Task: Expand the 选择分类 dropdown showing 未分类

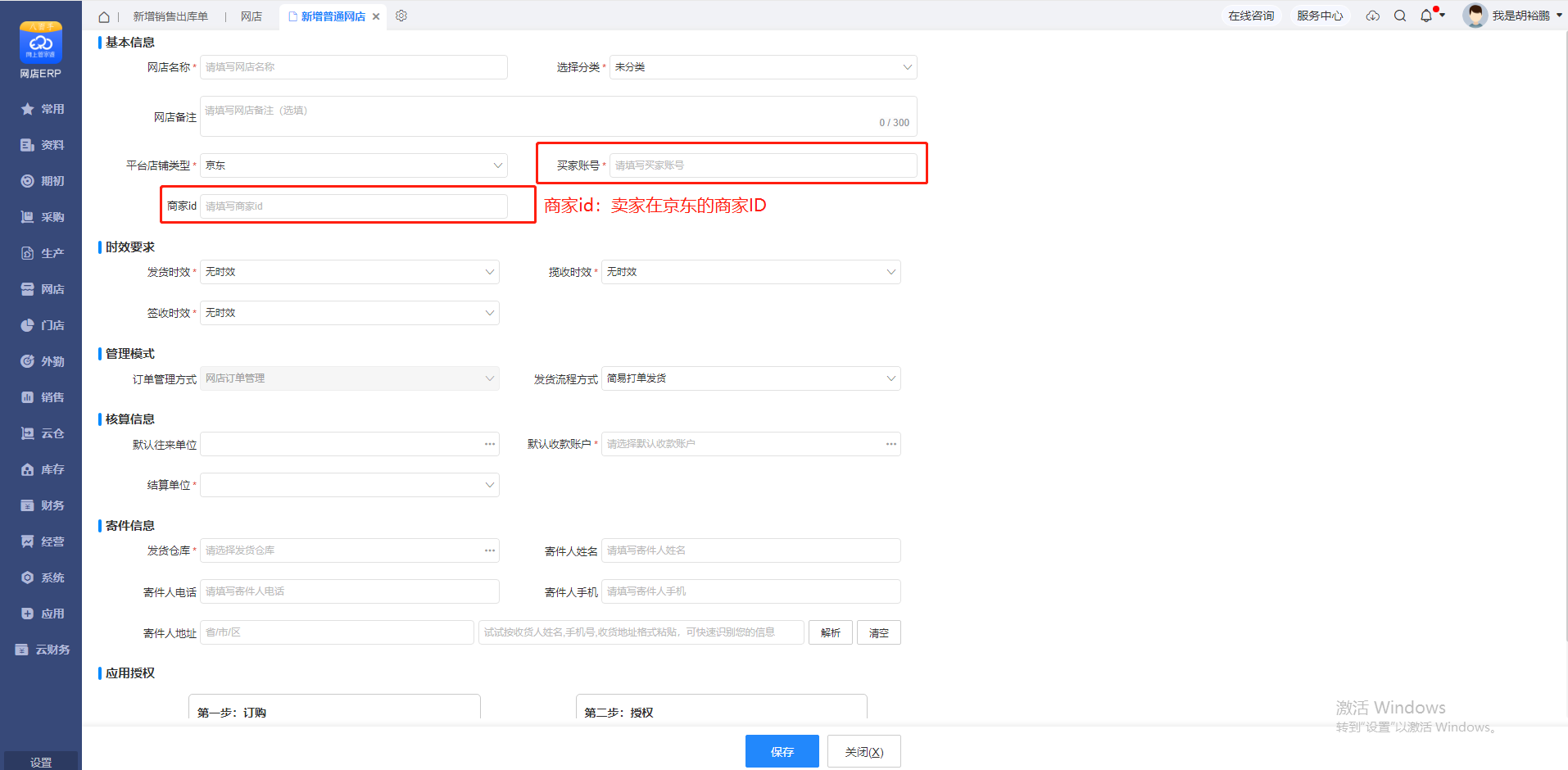Action: click(764, 67)
